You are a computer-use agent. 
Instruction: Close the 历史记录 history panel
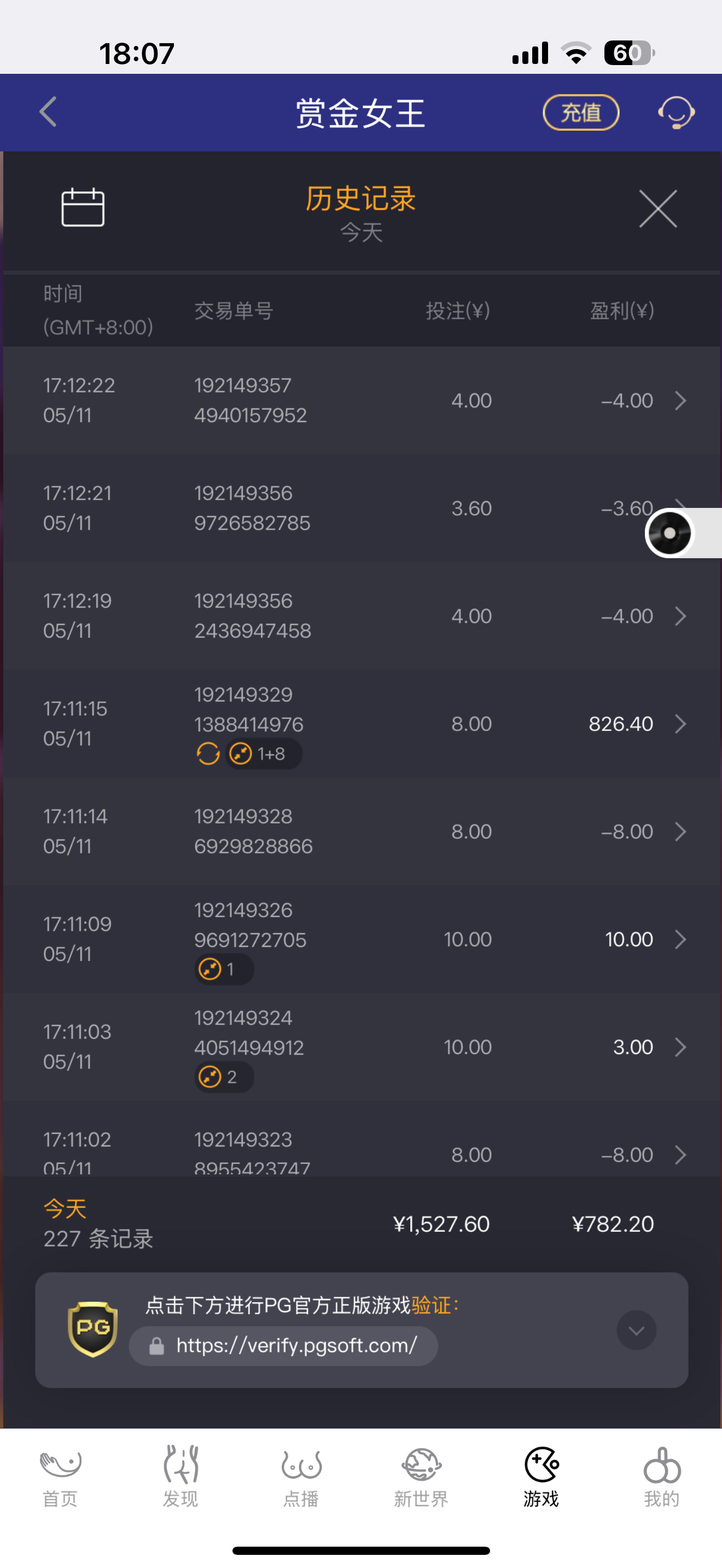point(657,209)
